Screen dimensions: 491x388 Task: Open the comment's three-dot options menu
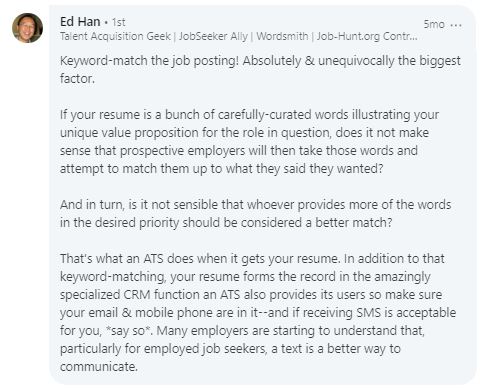click(x=456, y=25)
